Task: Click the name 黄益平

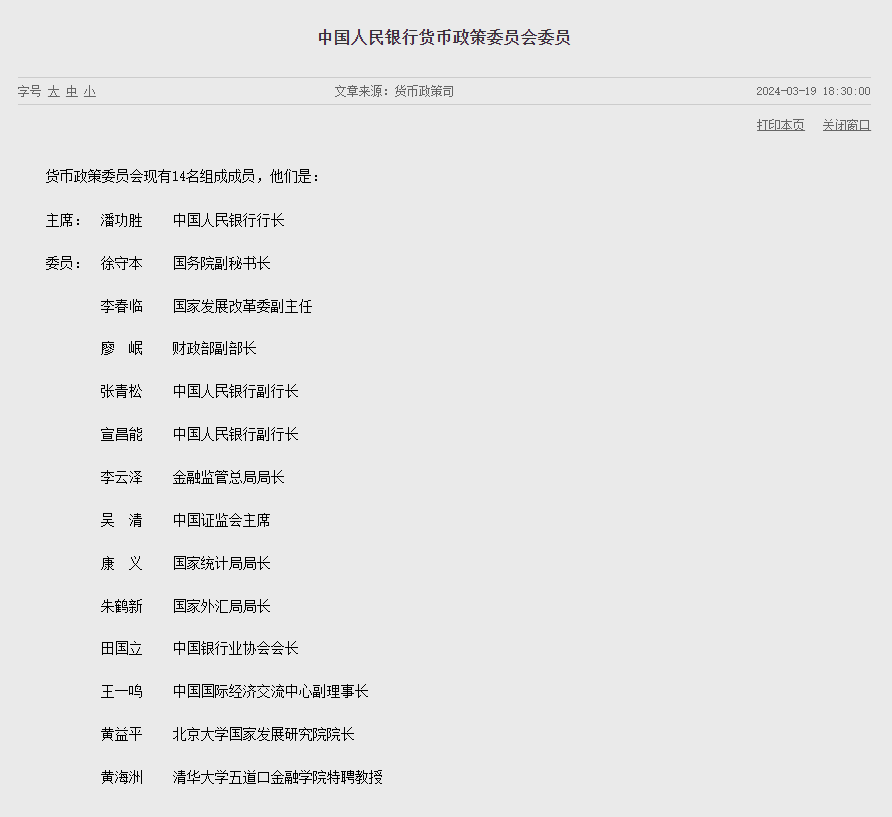Action: point(121,735)
